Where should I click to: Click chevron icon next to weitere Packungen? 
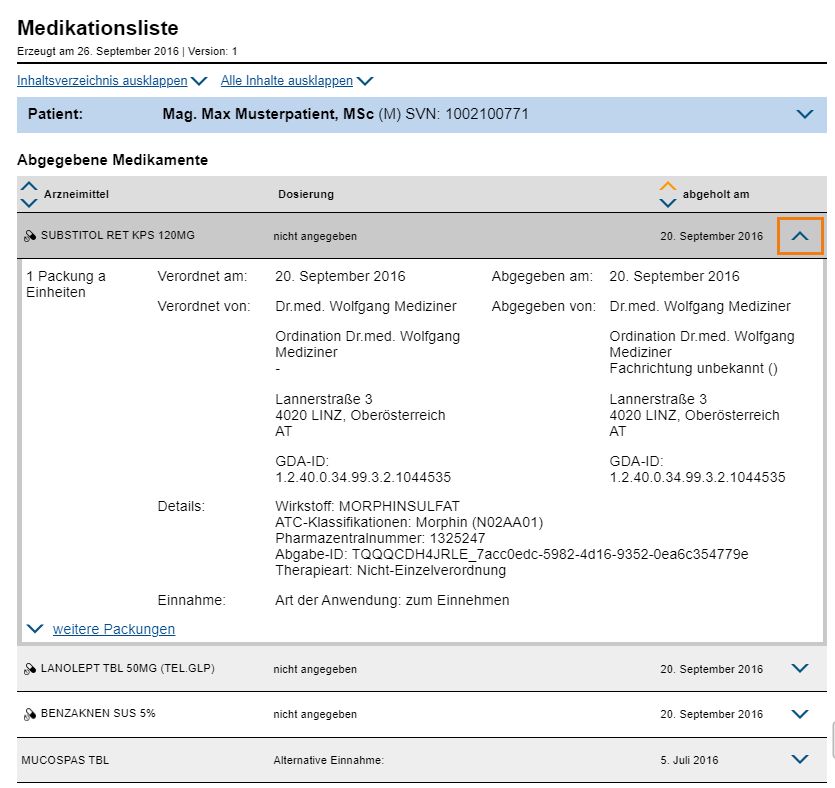click(x=35, y=629)
